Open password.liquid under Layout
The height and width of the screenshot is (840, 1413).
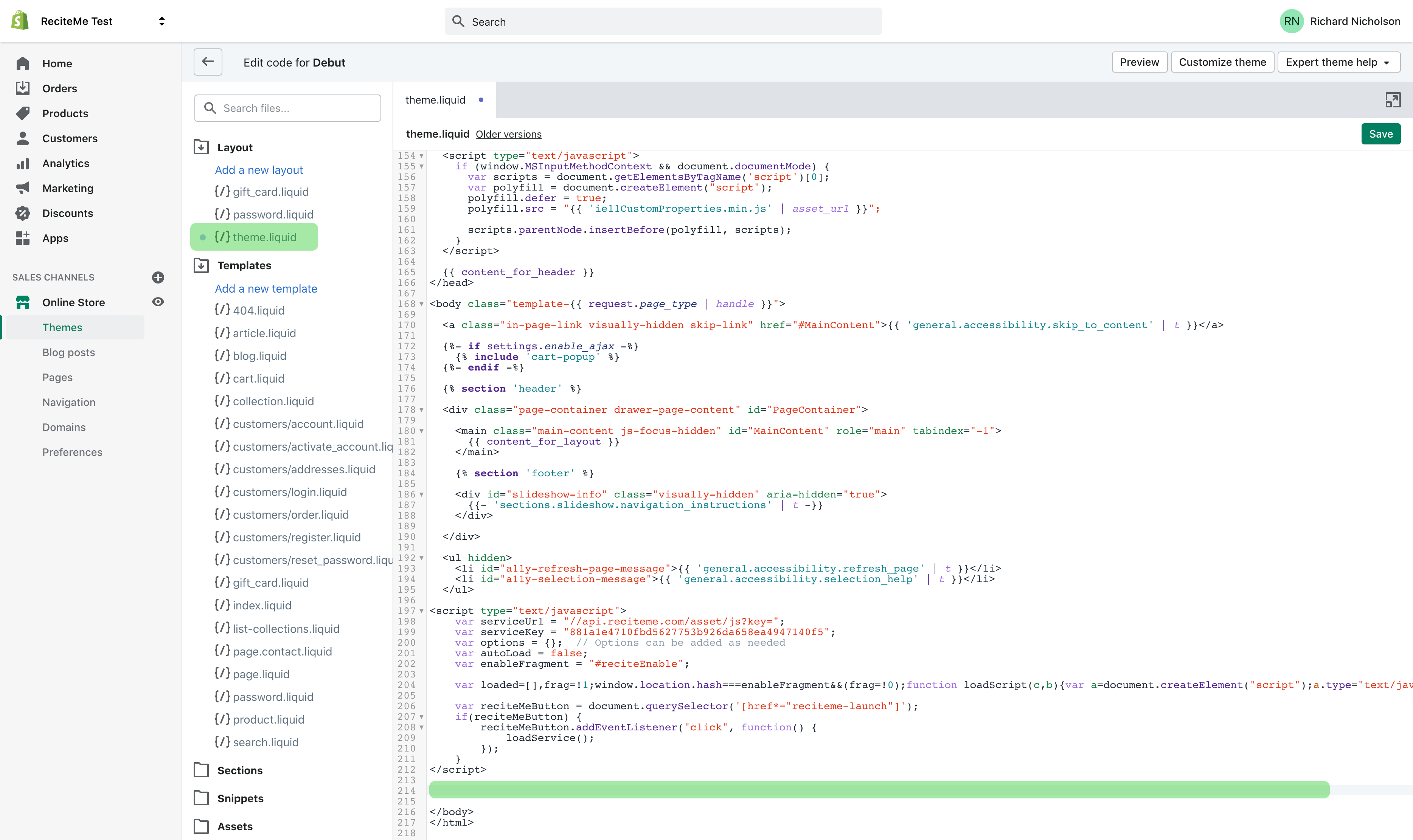264,214
